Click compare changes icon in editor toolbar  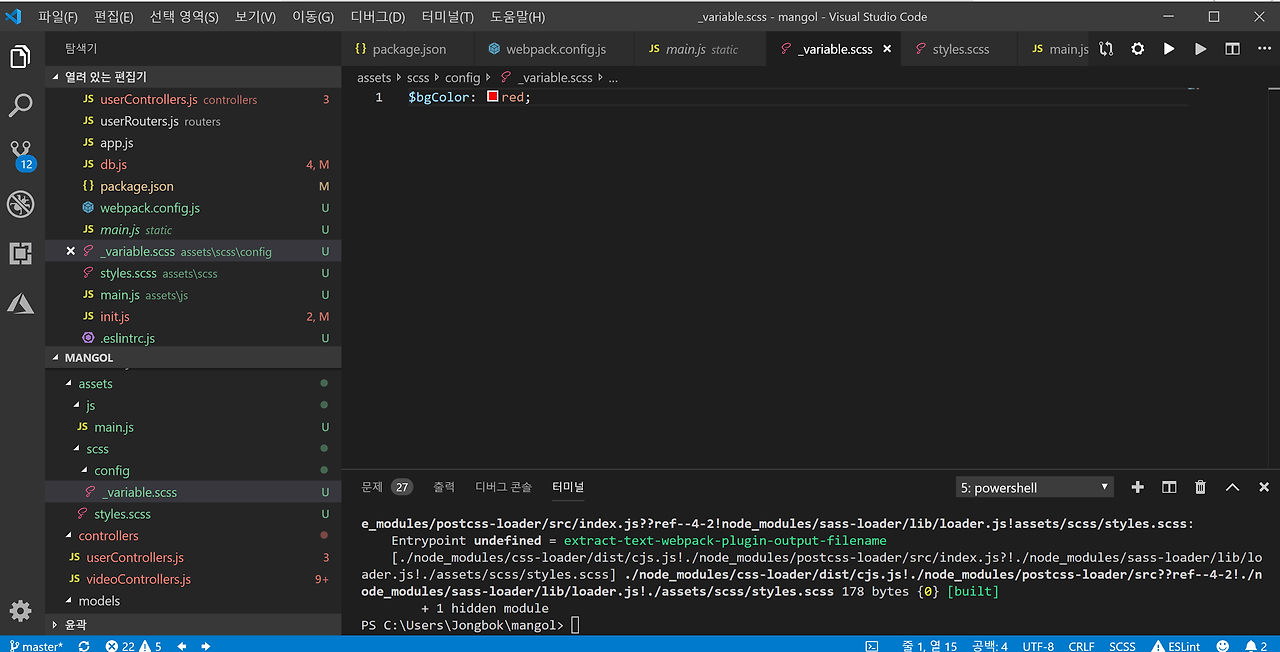click(1106, 49)
